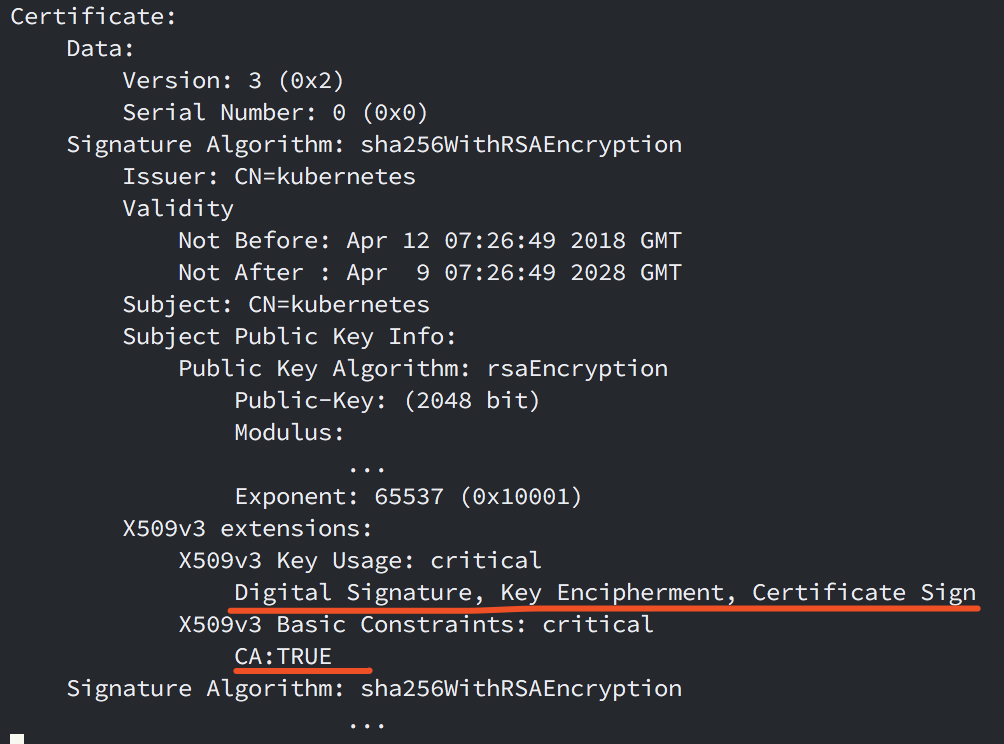Screen dimensions: 1004x744
Task: Click the "X509v3 Basic Constraints: critical" line
Action: pyautogui.click(x=415, y=624)
